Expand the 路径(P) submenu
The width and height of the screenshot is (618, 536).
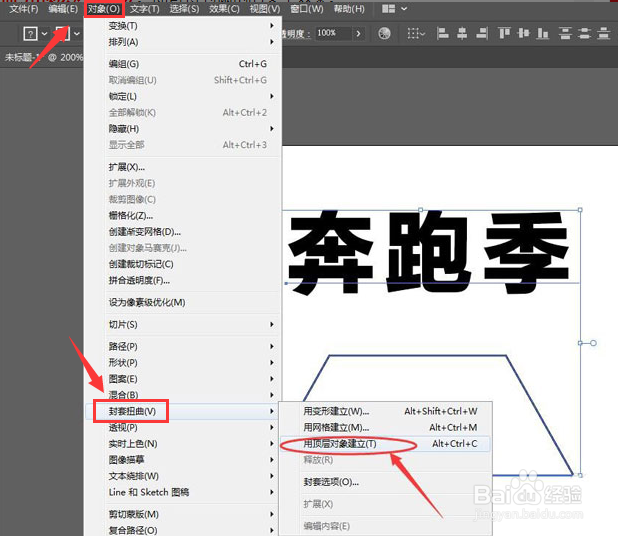pyautogui.click(x=183, y=346)
